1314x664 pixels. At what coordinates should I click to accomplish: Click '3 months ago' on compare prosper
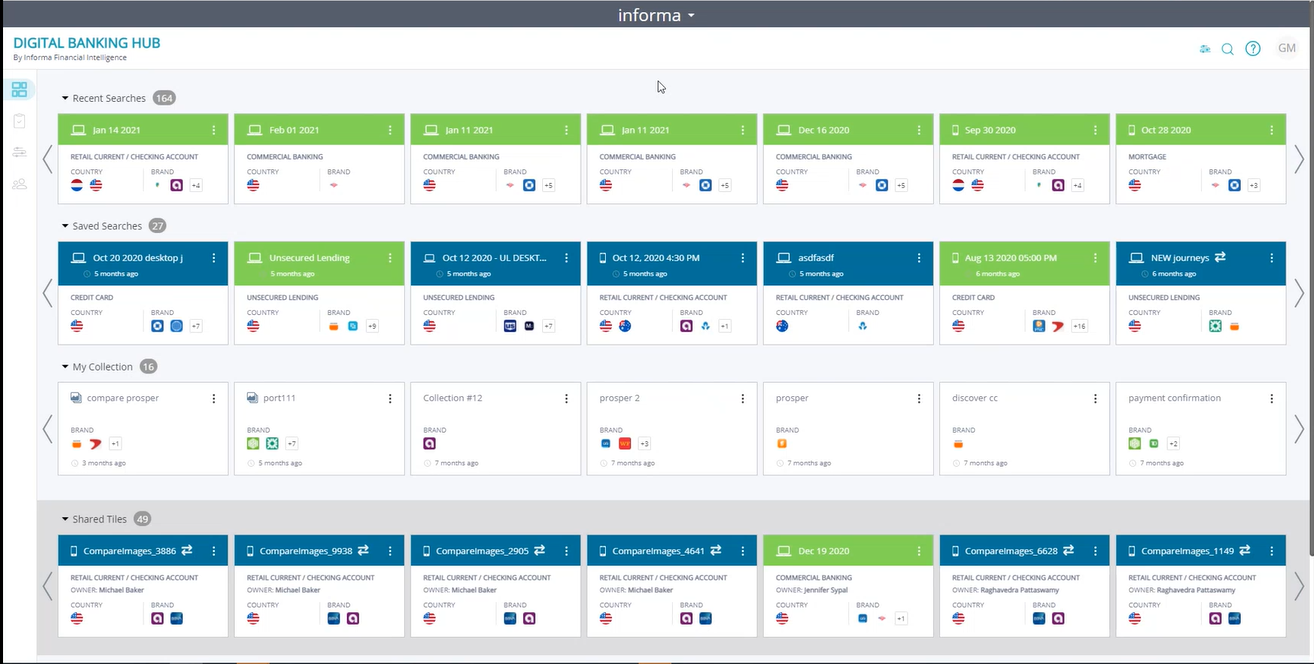click(x=104, y=463)
